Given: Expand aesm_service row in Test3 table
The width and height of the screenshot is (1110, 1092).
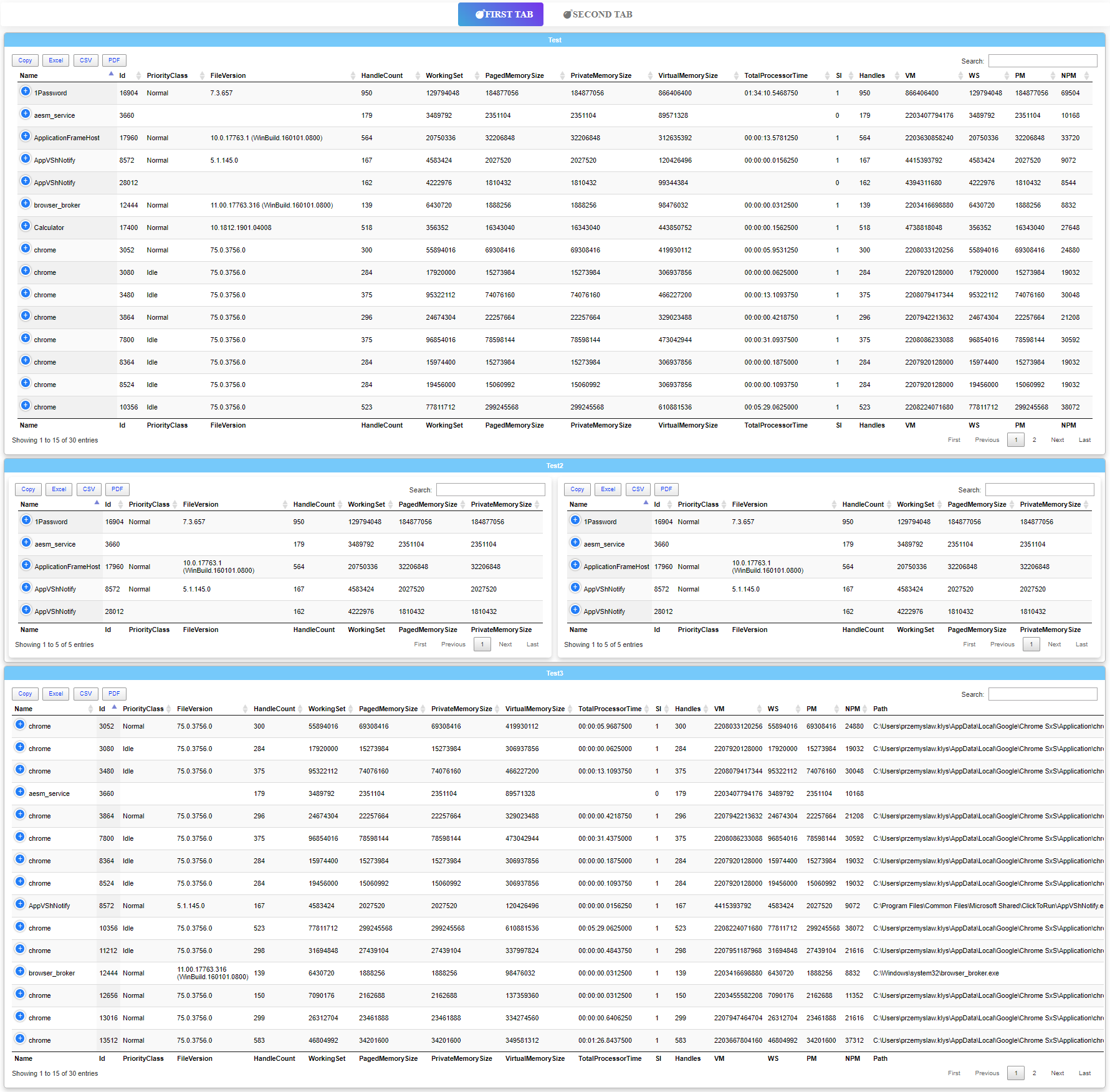Looking at the screenshot, I should click(x=20, y=792).
